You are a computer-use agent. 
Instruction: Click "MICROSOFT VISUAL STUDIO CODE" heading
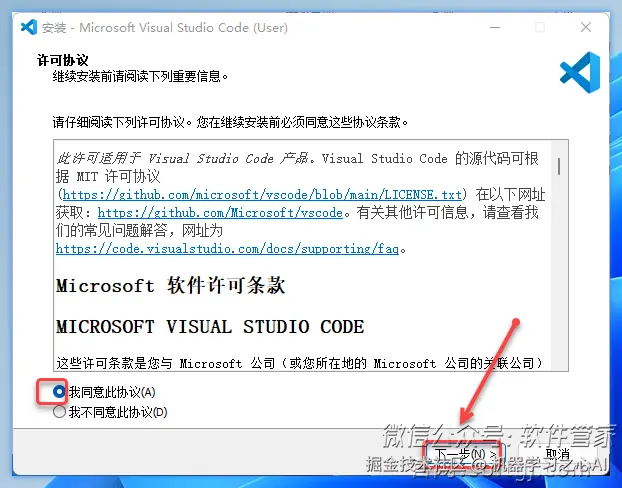click(210, 327)
